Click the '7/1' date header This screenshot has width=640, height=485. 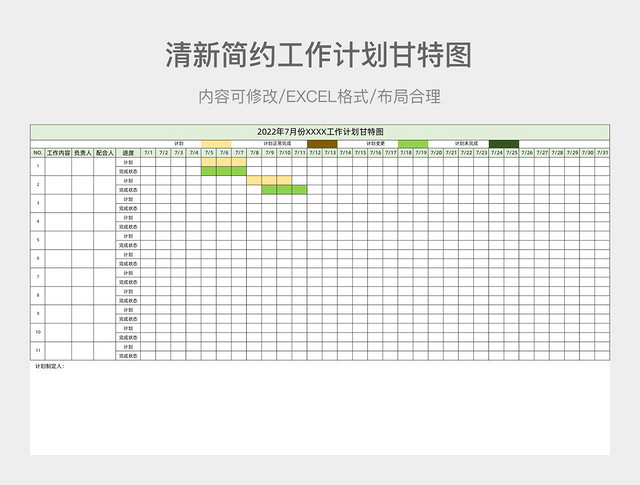click(x=148, y=153)
